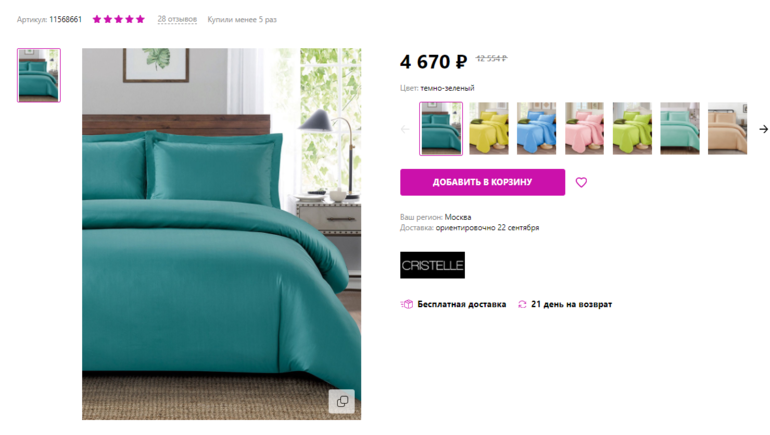This screenshot has width=770, height=435.
Task: Open similar items icon on main photo
Action: (342, 401)
